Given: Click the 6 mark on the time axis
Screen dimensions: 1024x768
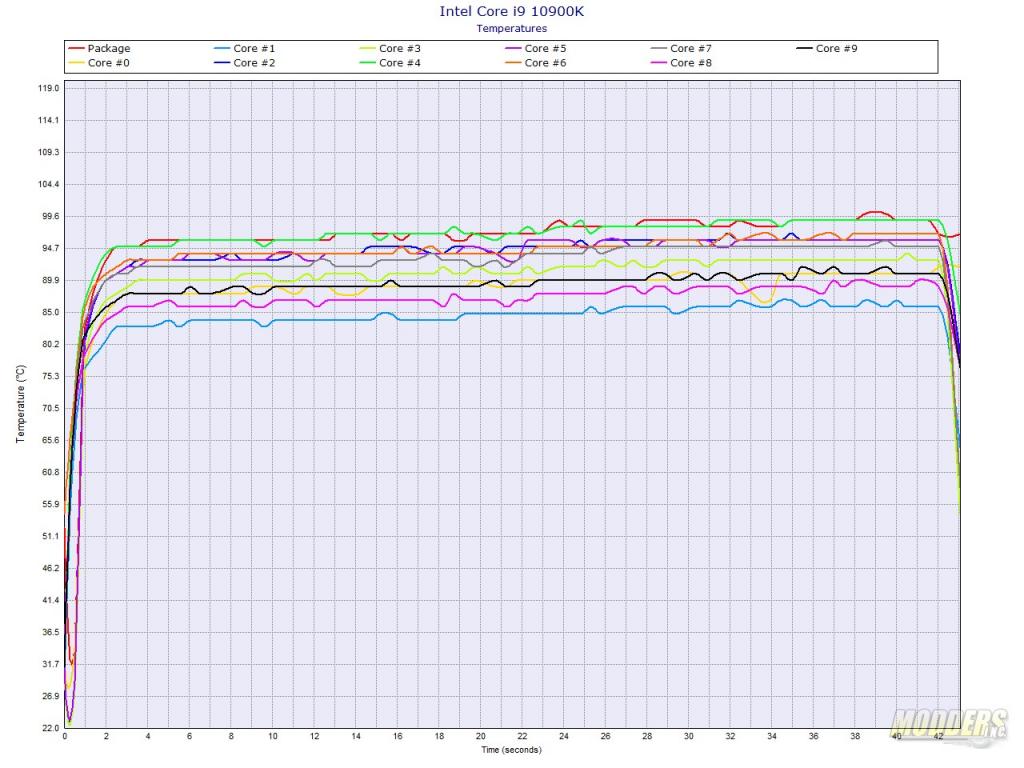Looking at the screenshot, I should 189,736.
